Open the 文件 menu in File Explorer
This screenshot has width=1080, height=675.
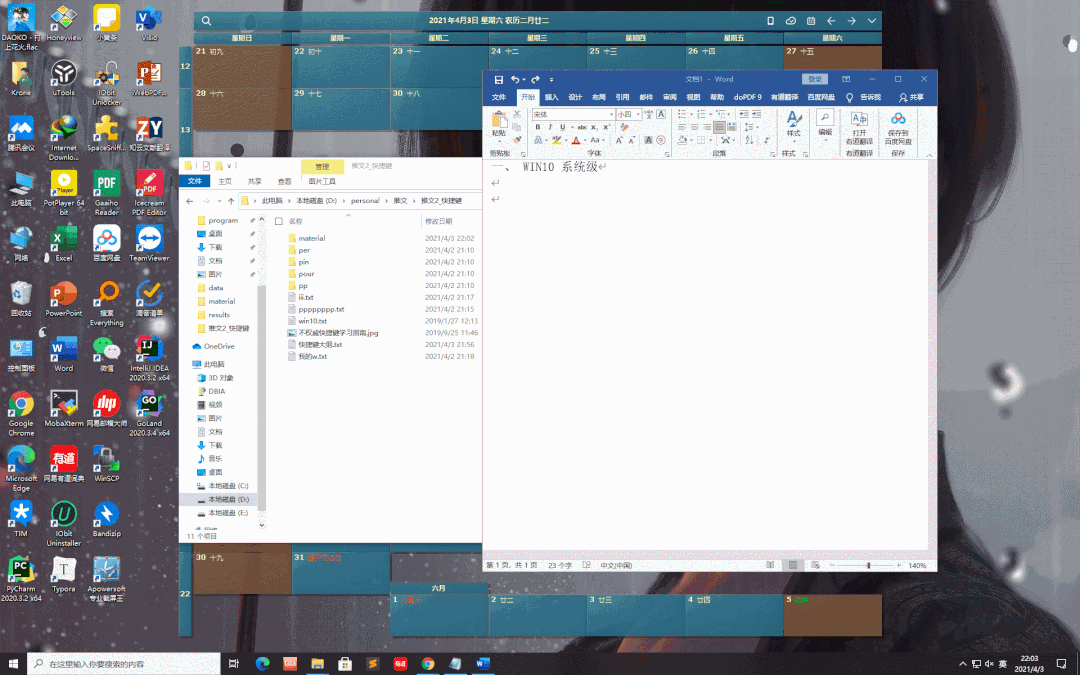pos(195,181)
